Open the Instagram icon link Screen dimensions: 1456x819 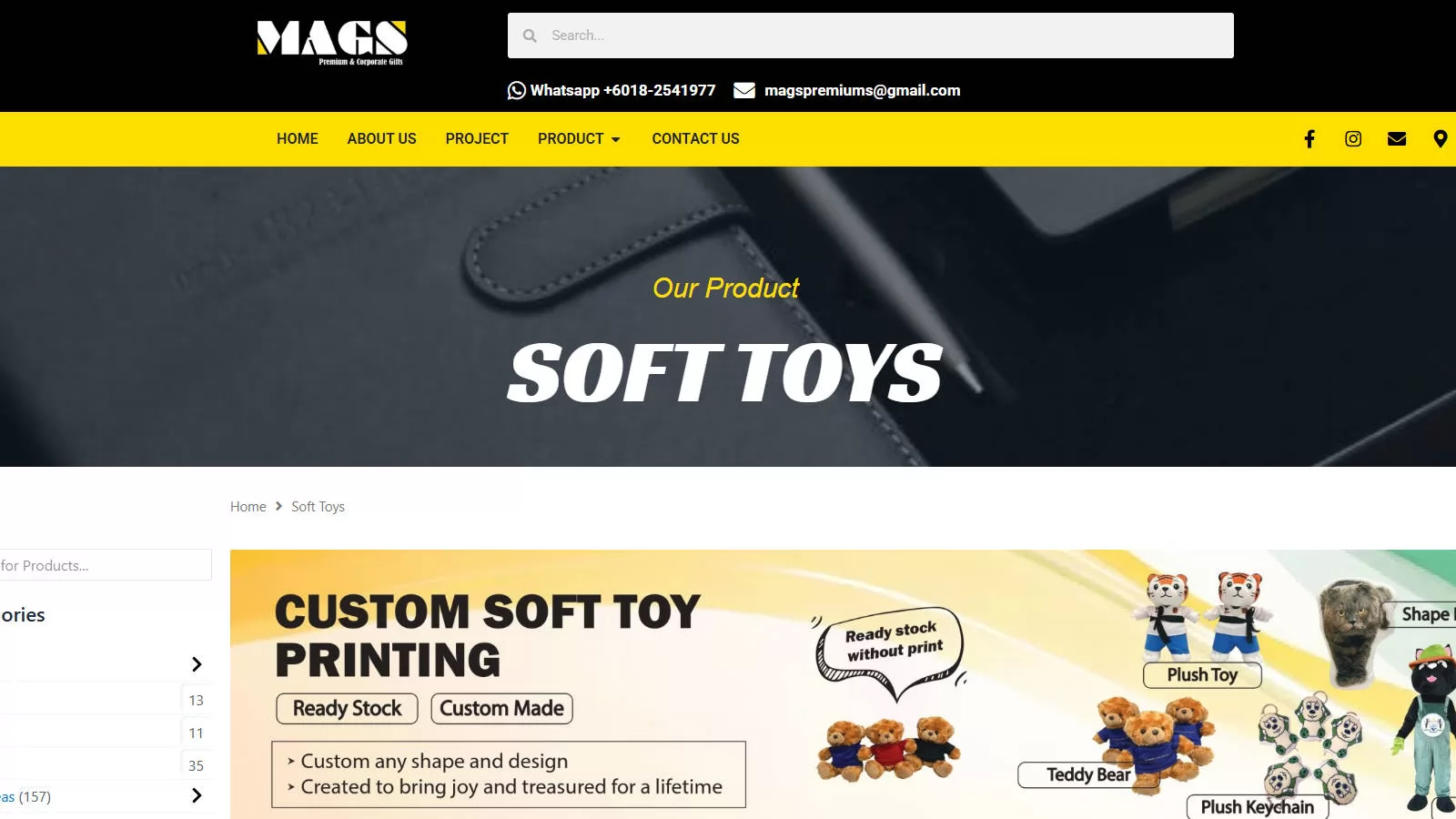(1353, 139)
